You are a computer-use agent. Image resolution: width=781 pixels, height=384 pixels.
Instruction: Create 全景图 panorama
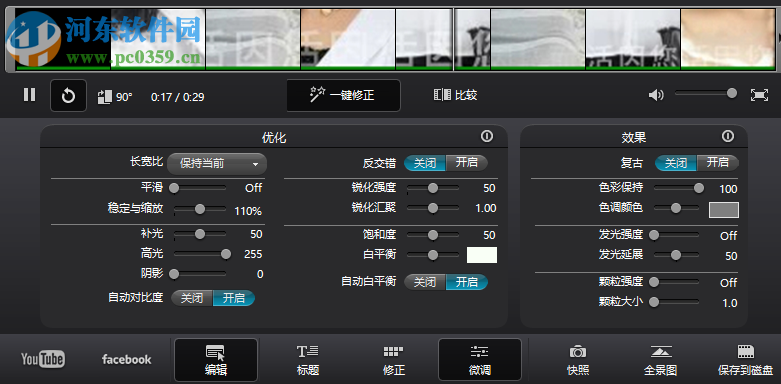[661, 360]
